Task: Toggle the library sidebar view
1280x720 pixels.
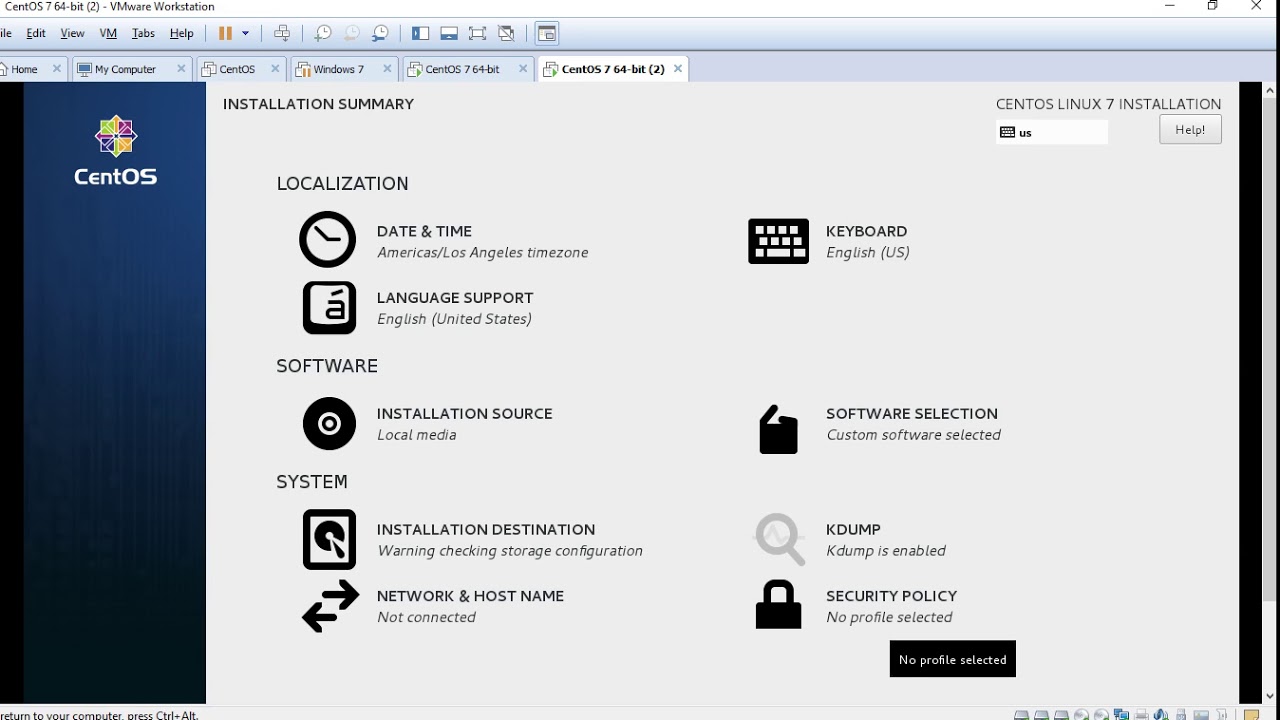Action: pos(420,33)
